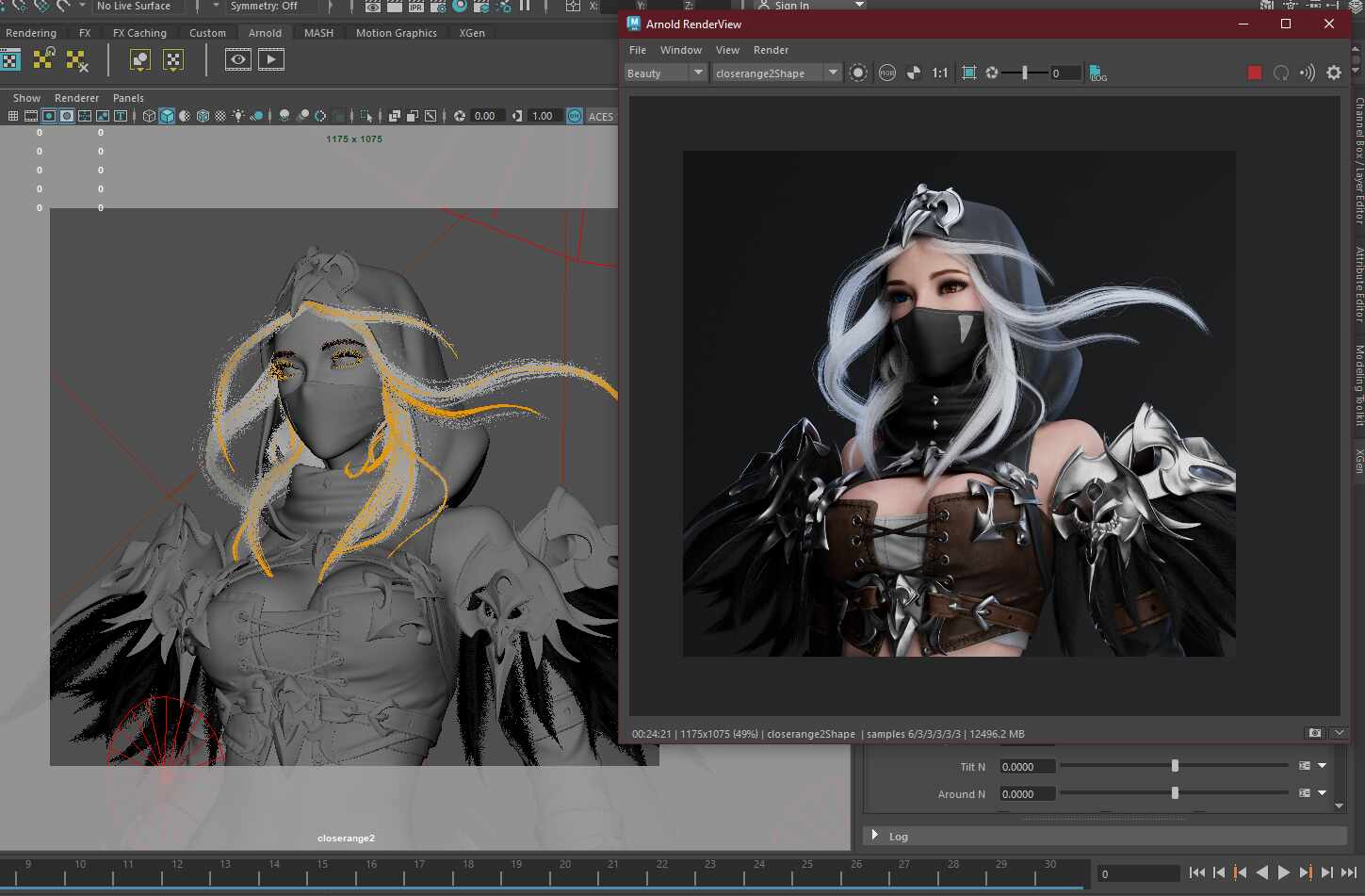
Task: Click the 1:1 zoom button
Action: [939, 73]
